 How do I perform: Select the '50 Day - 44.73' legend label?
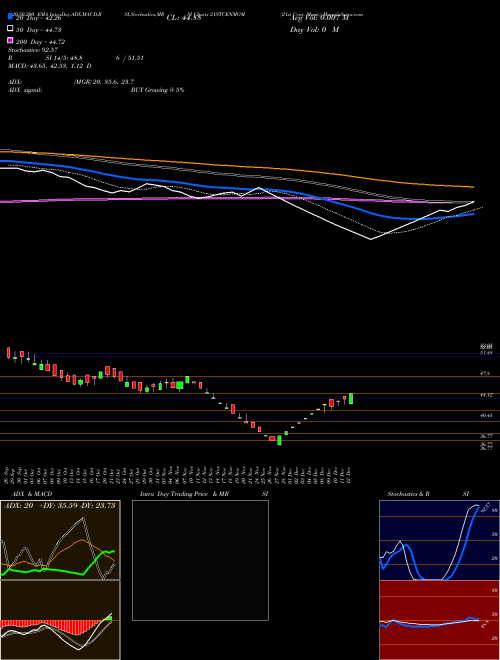(39, 30)
